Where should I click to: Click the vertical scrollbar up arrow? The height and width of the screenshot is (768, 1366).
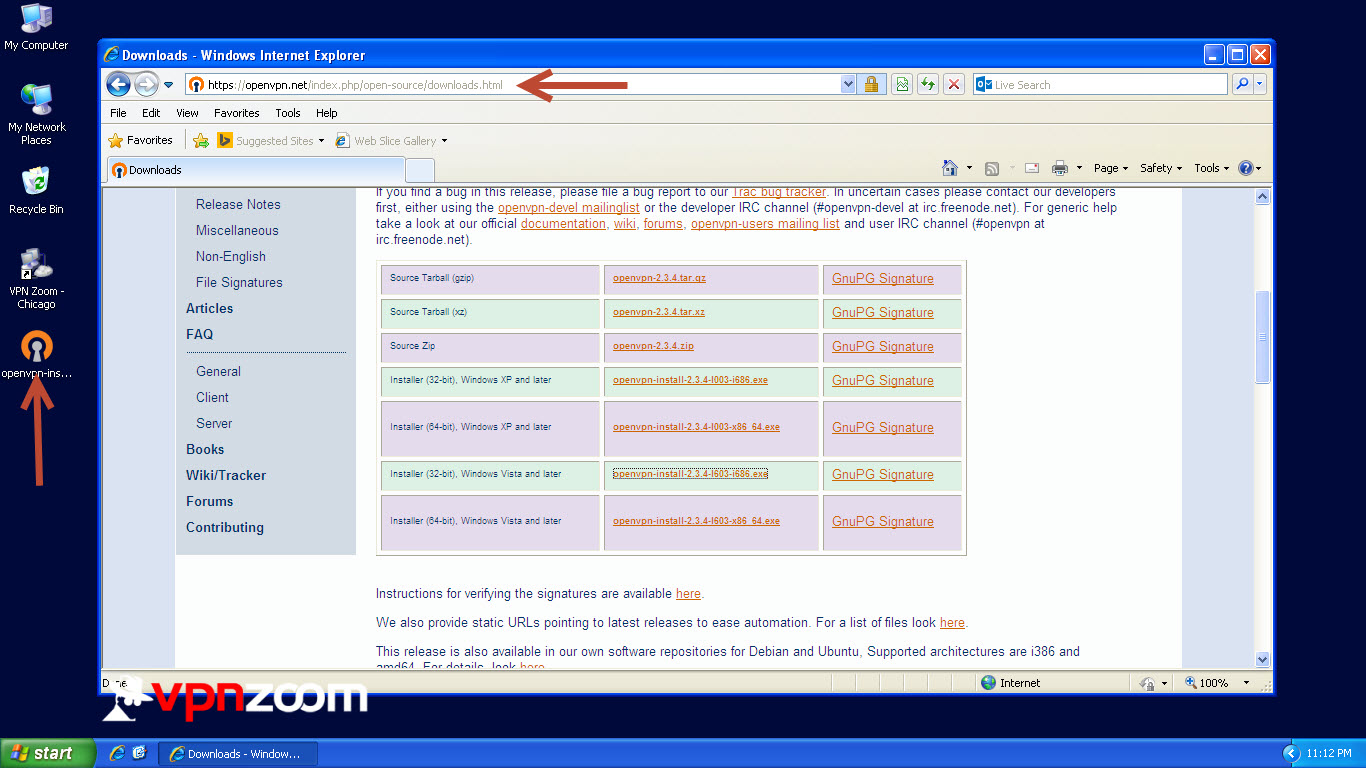pos(1262,197)
